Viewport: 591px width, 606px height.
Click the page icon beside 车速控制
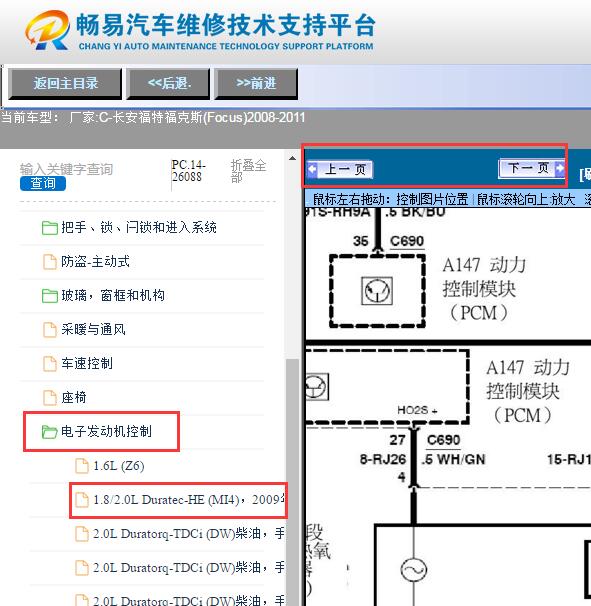[50, 364]
